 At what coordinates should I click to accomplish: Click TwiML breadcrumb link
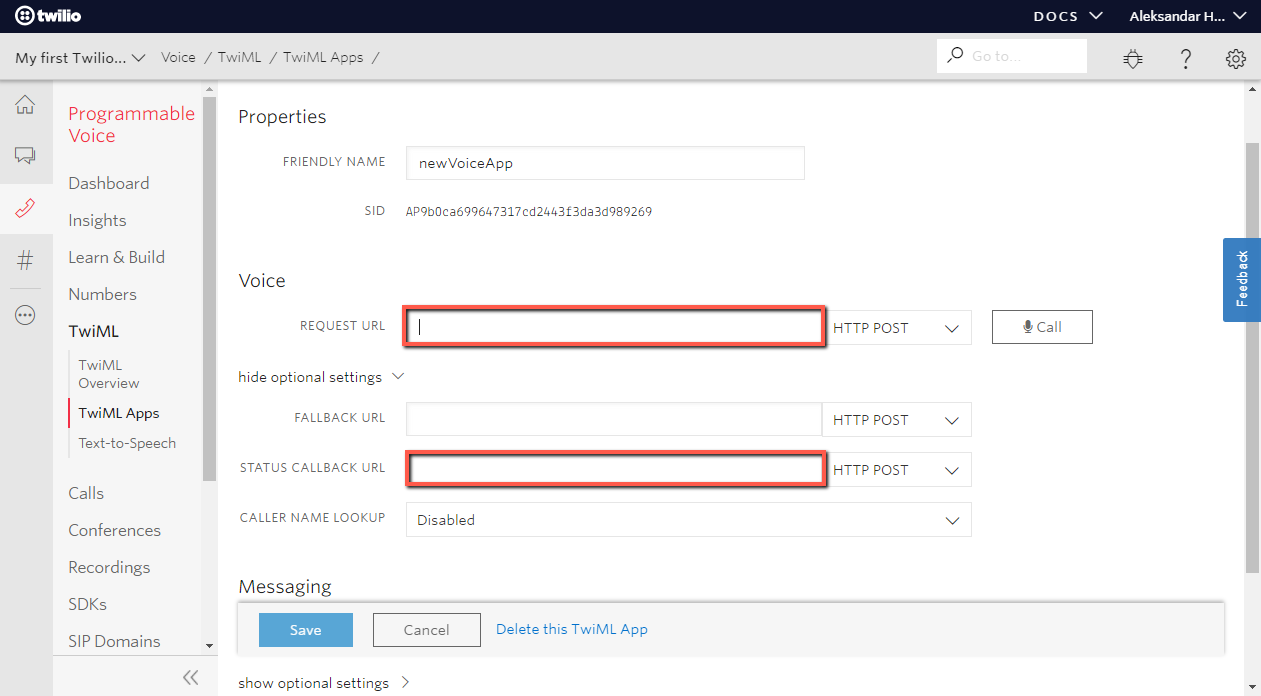(x=239, y=57)
